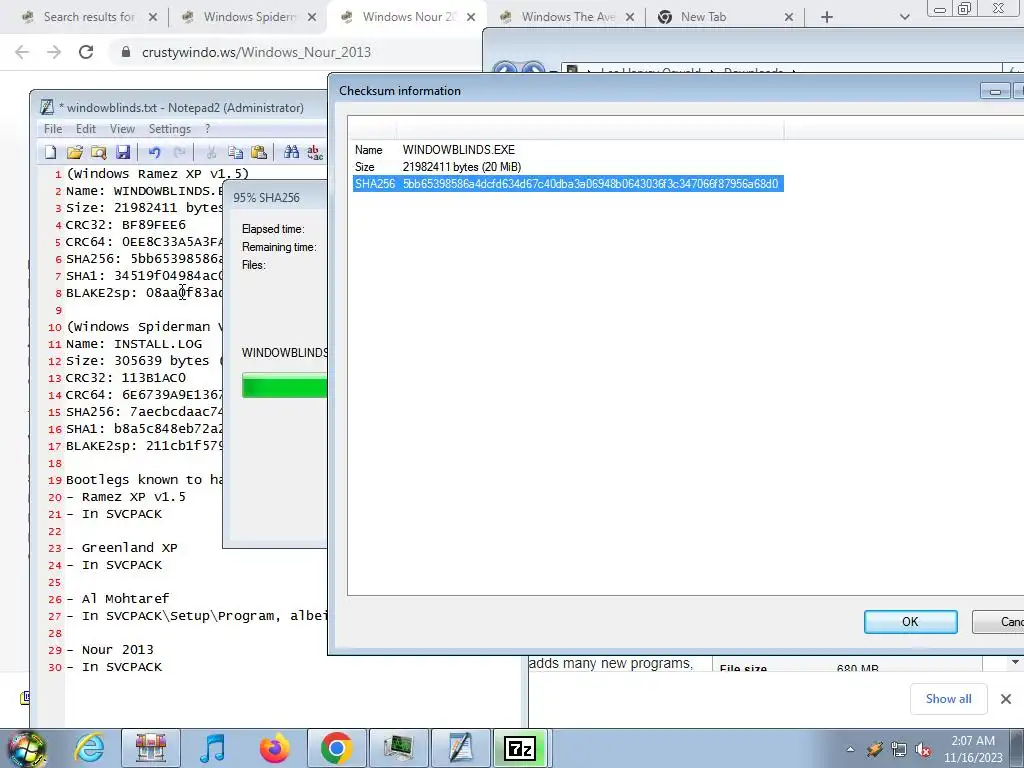Open the pinned library app on taskbar

click(151, 748)
